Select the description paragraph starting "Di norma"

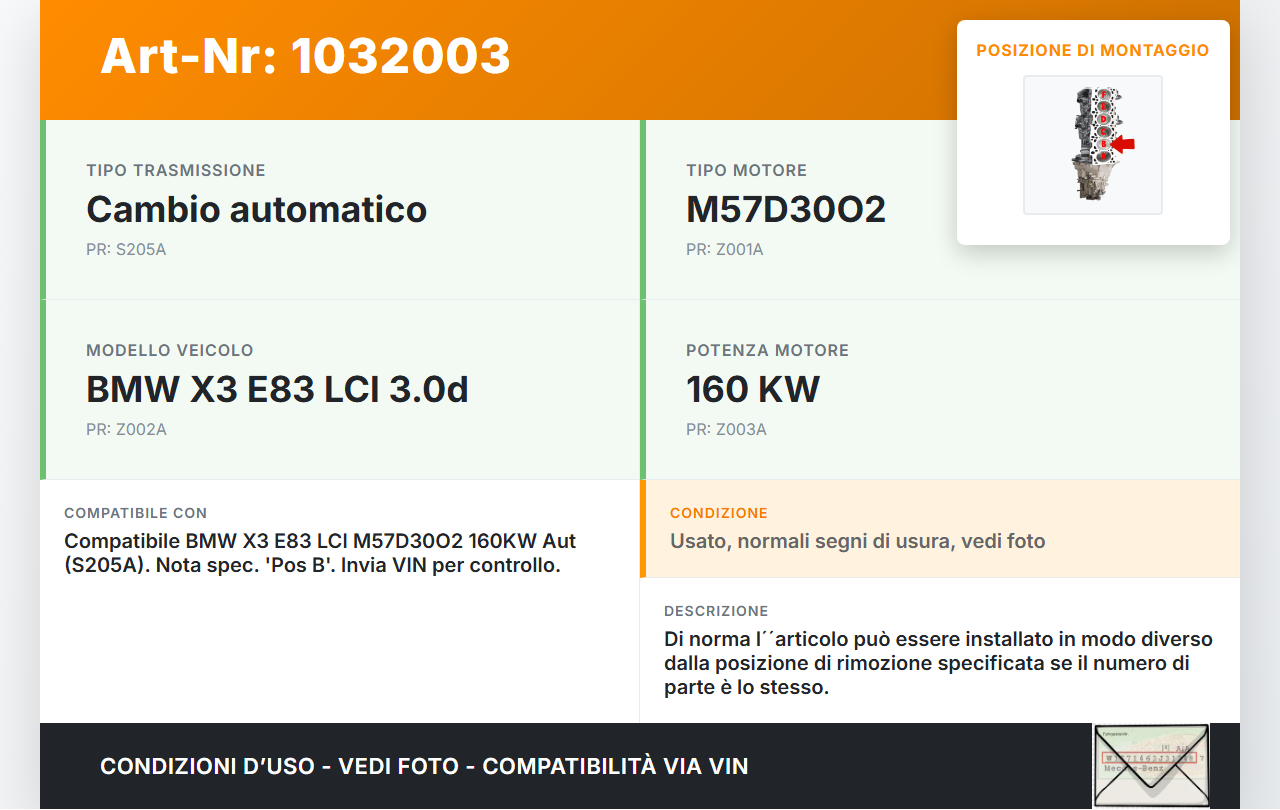[938, 663]
